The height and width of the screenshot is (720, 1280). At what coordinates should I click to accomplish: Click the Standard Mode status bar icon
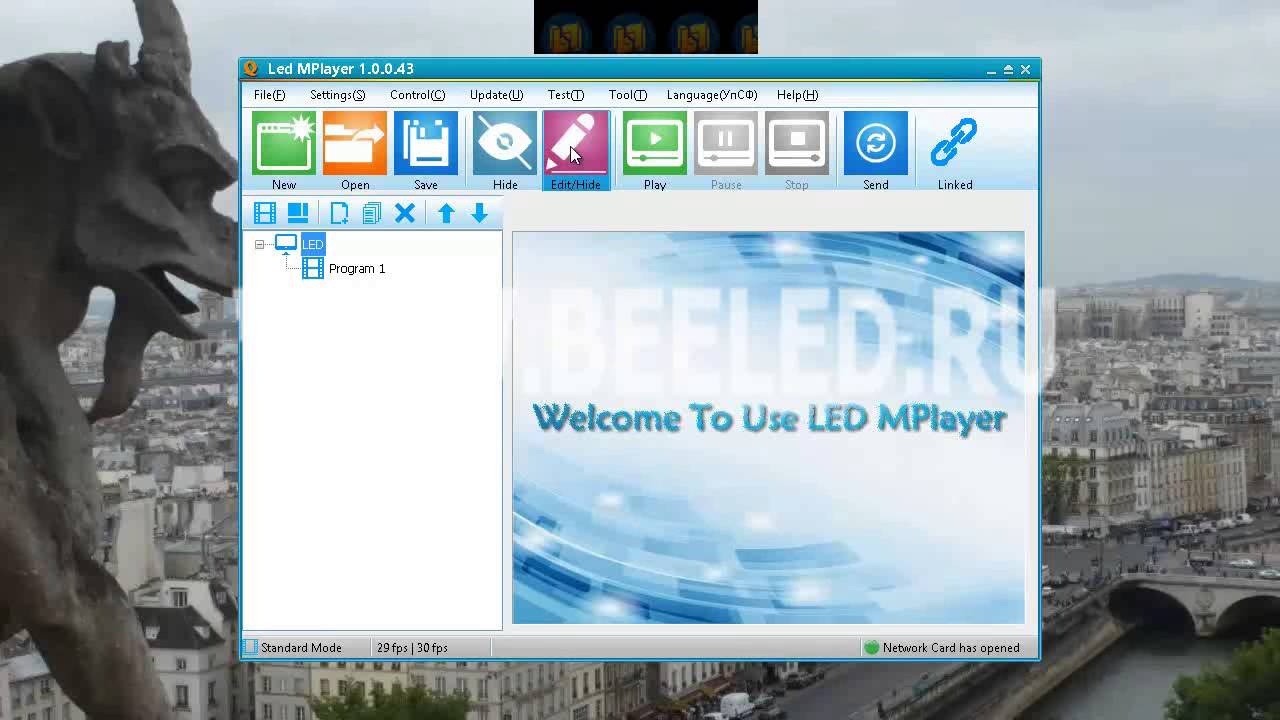[251, 648]
